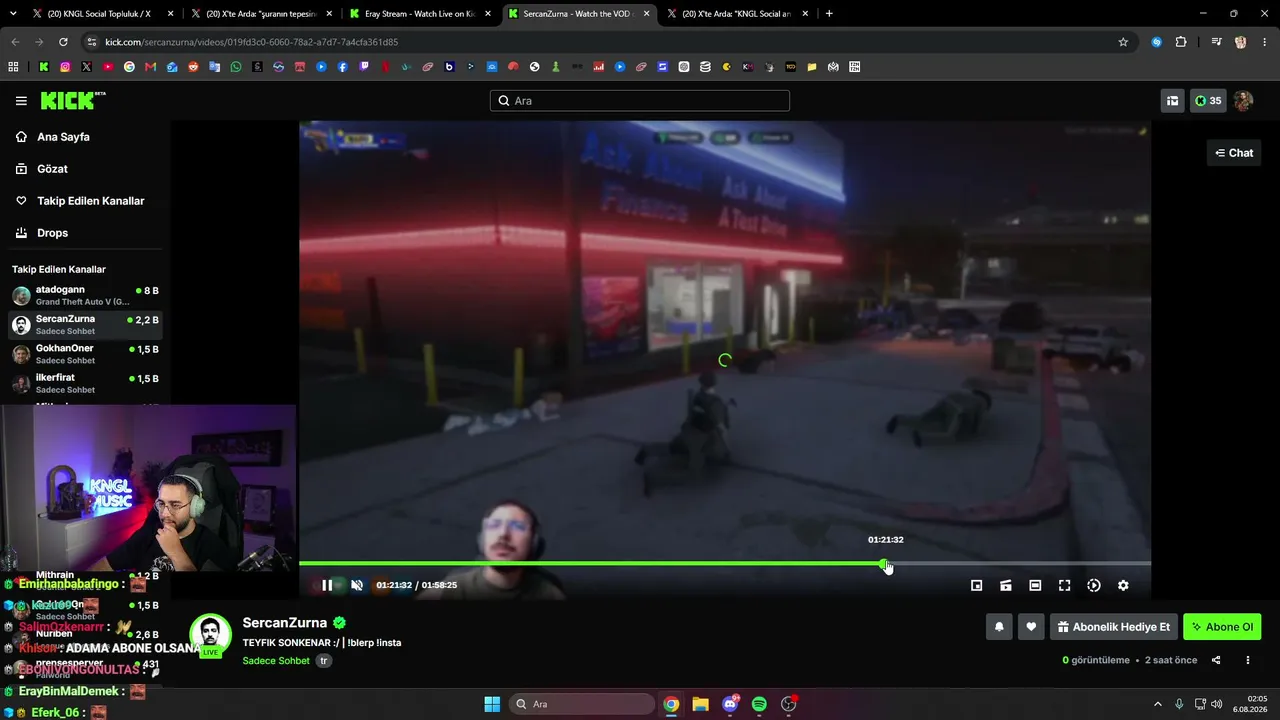Go back to previous page
The image size is (1280, 720).
(x=15, y=42)
